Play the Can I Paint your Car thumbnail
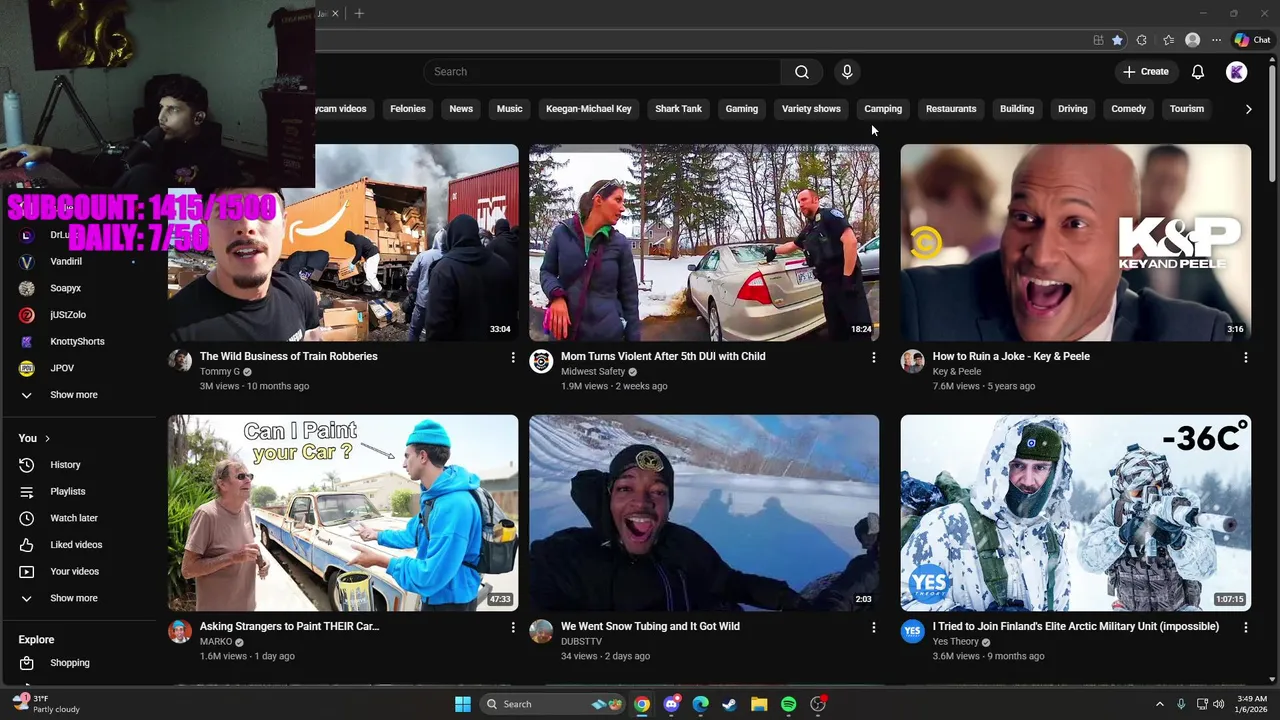This screenshot has height=720, width=1280. point(343,513)
